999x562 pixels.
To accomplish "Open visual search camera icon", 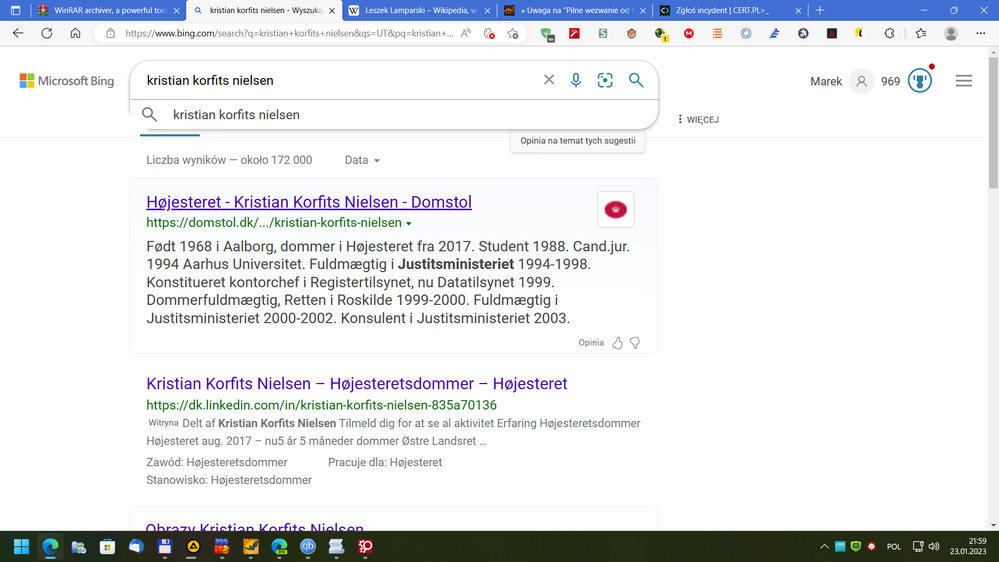I will (x=605, y=80).
